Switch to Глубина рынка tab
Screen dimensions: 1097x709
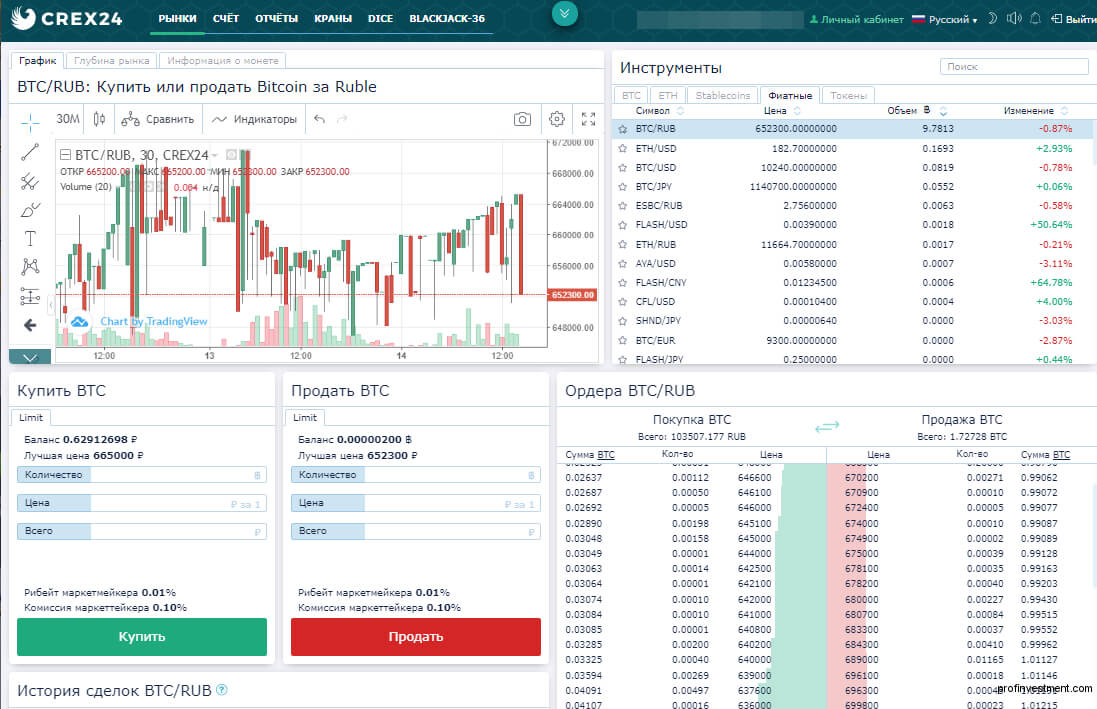point(112,61)
